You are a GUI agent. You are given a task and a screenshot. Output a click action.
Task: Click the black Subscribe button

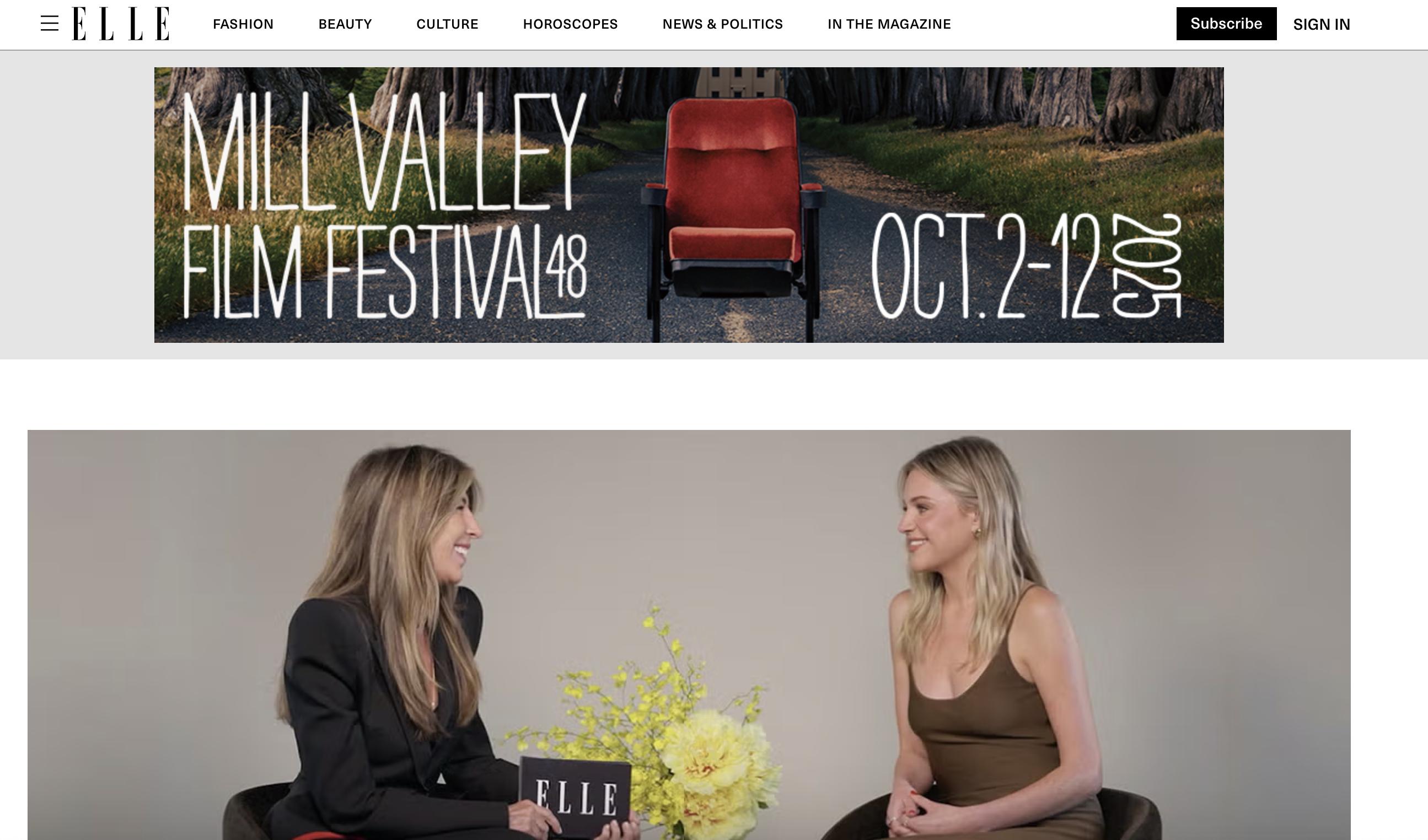click(x=1226, y=24)
